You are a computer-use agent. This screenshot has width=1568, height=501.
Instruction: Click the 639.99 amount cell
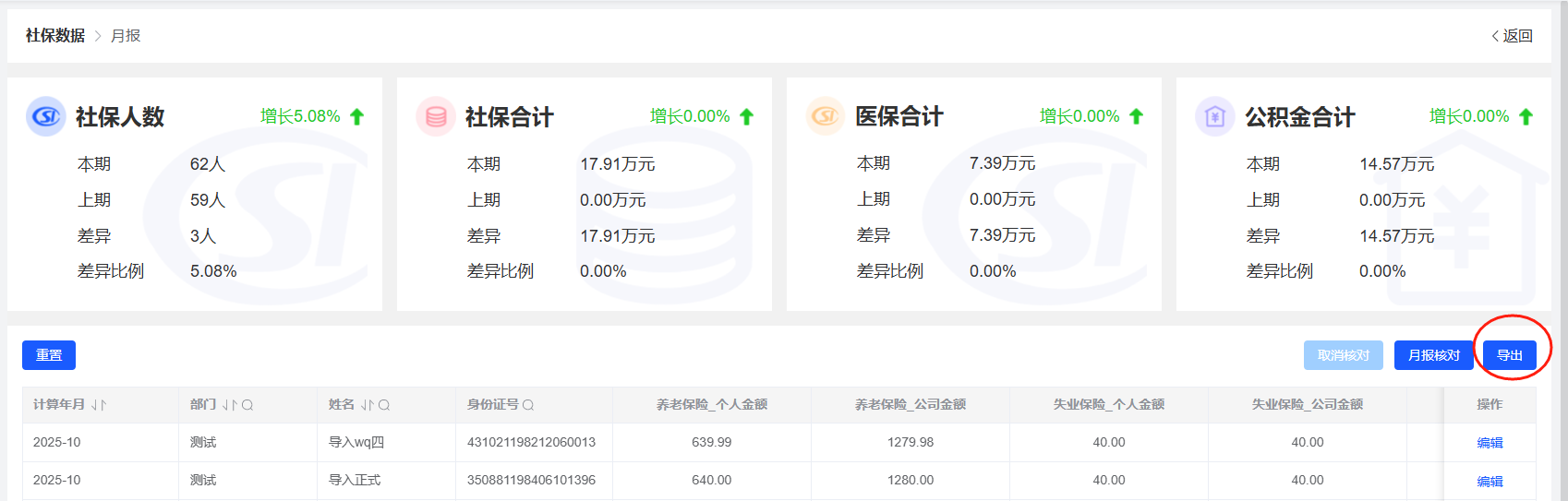click(x=712, y=443)
